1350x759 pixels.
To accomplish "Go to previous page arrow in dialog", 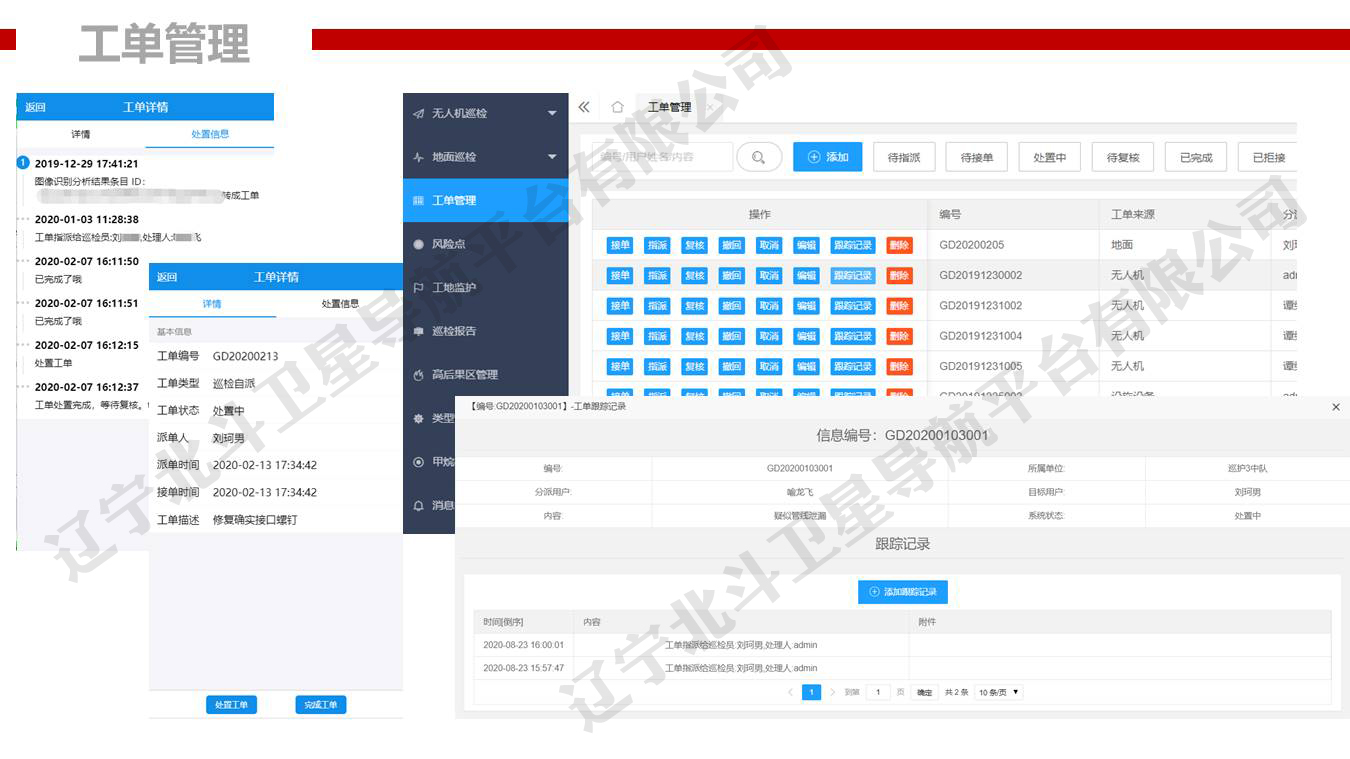I will click(x=790, y=692).
